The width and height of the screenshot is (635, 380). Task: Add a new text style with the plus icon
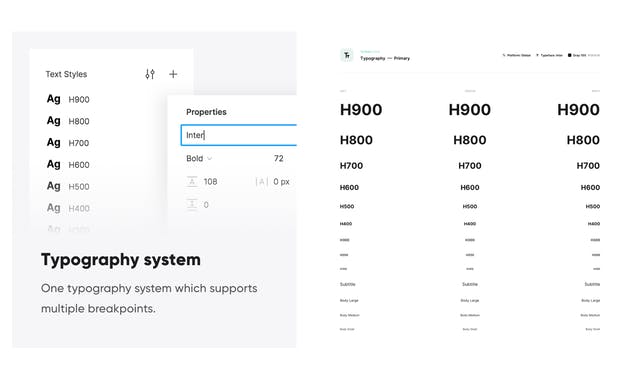[x=173, y=74]
